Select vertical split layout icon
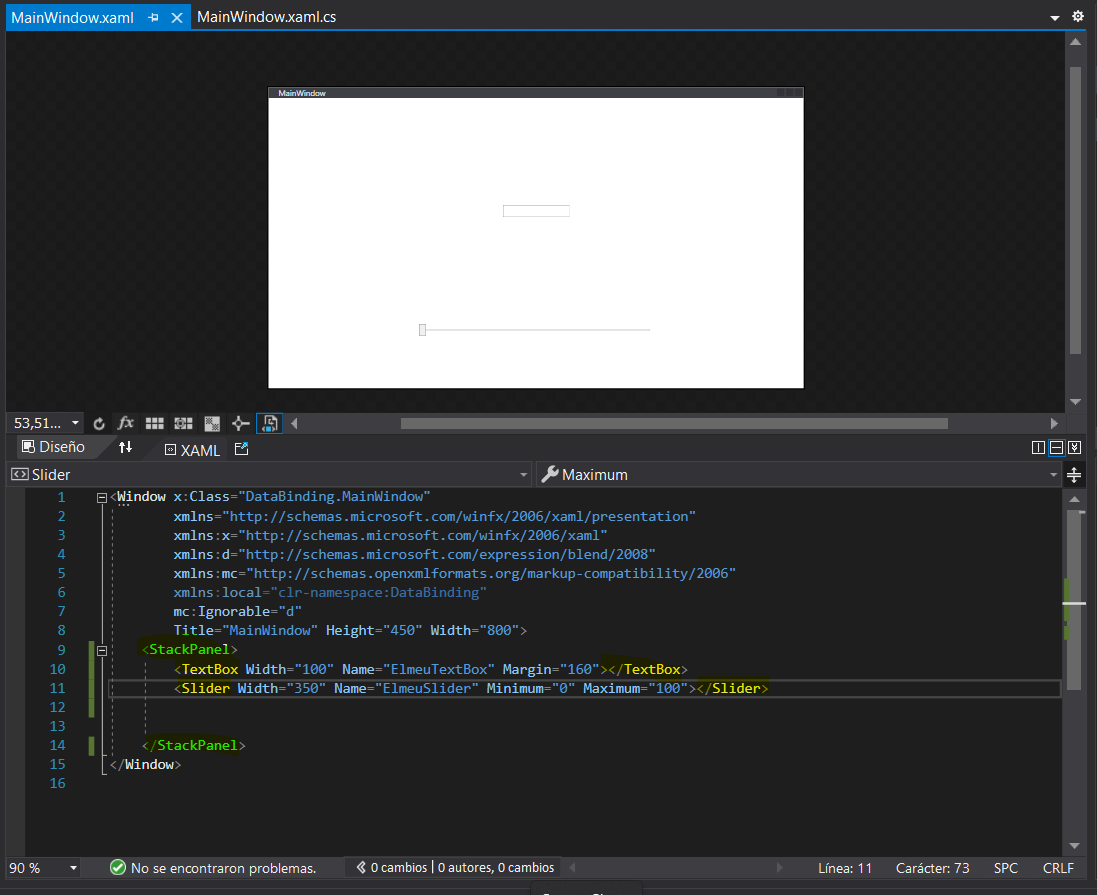 pyautogui.click(x=1038, y=448)
